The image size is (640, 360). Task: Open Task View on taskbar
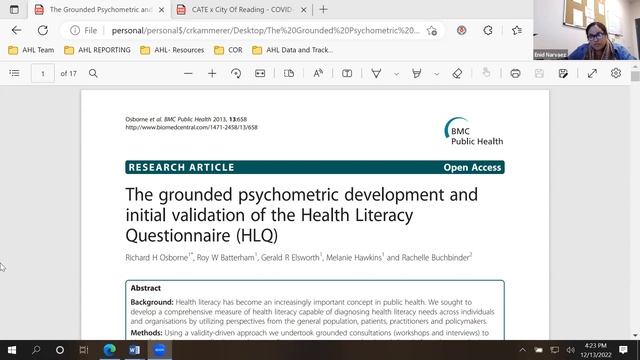pyautogui.click(x=84, y=350)
